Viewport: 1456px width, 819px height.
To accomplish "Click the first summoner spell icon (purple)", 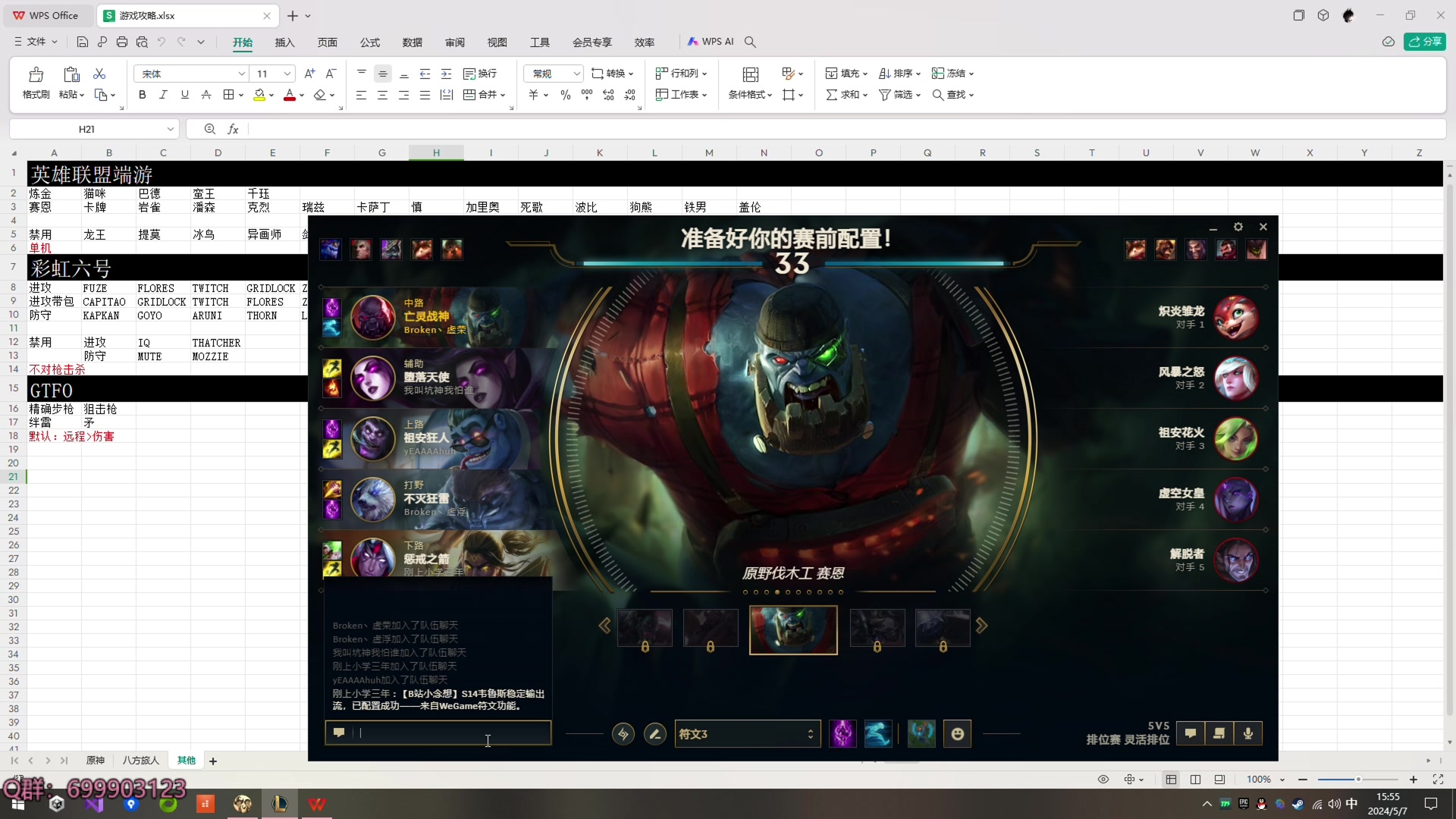I will [843, 733].
